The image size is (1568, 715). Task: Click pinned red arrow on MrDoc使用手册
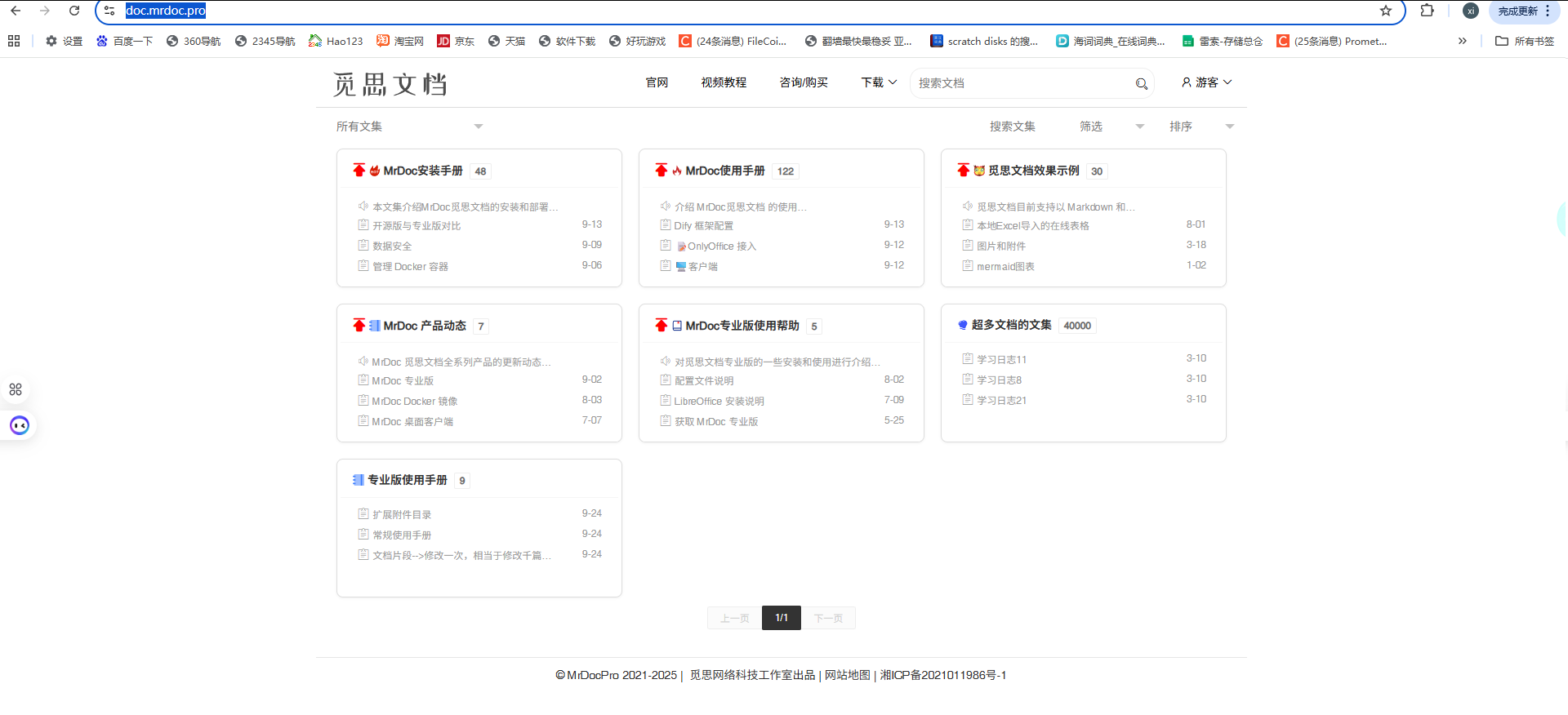[x=661, y=170]
